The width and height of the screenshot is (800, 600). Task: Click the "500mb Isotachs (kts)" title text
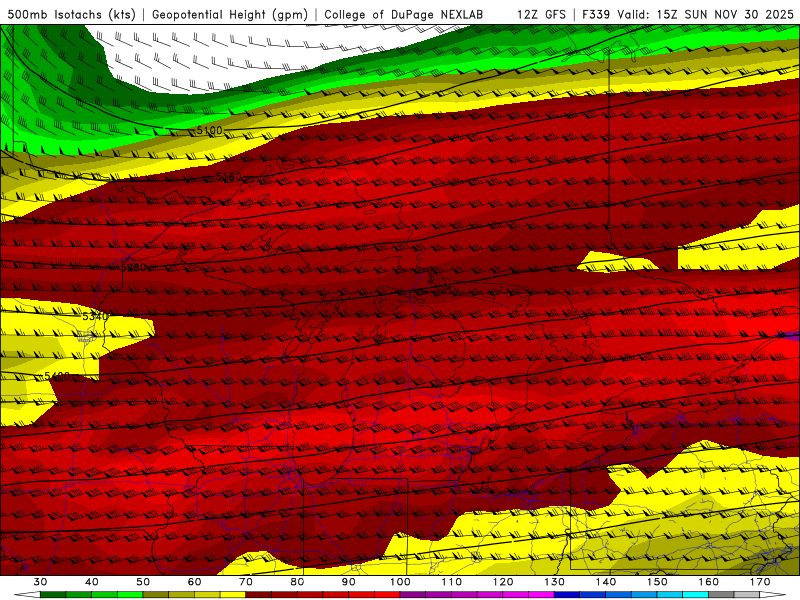point(71,15)
